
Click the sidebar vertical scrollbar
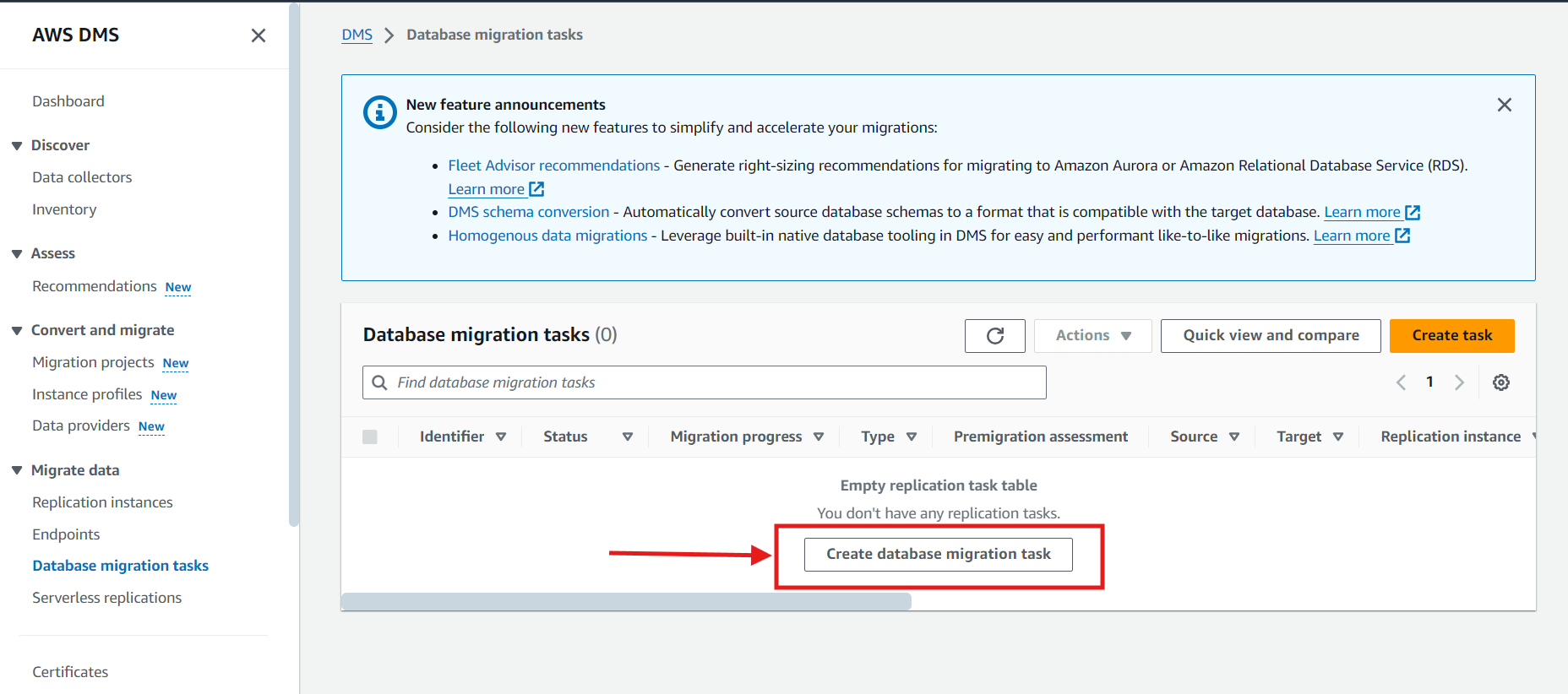click(294, 264)
